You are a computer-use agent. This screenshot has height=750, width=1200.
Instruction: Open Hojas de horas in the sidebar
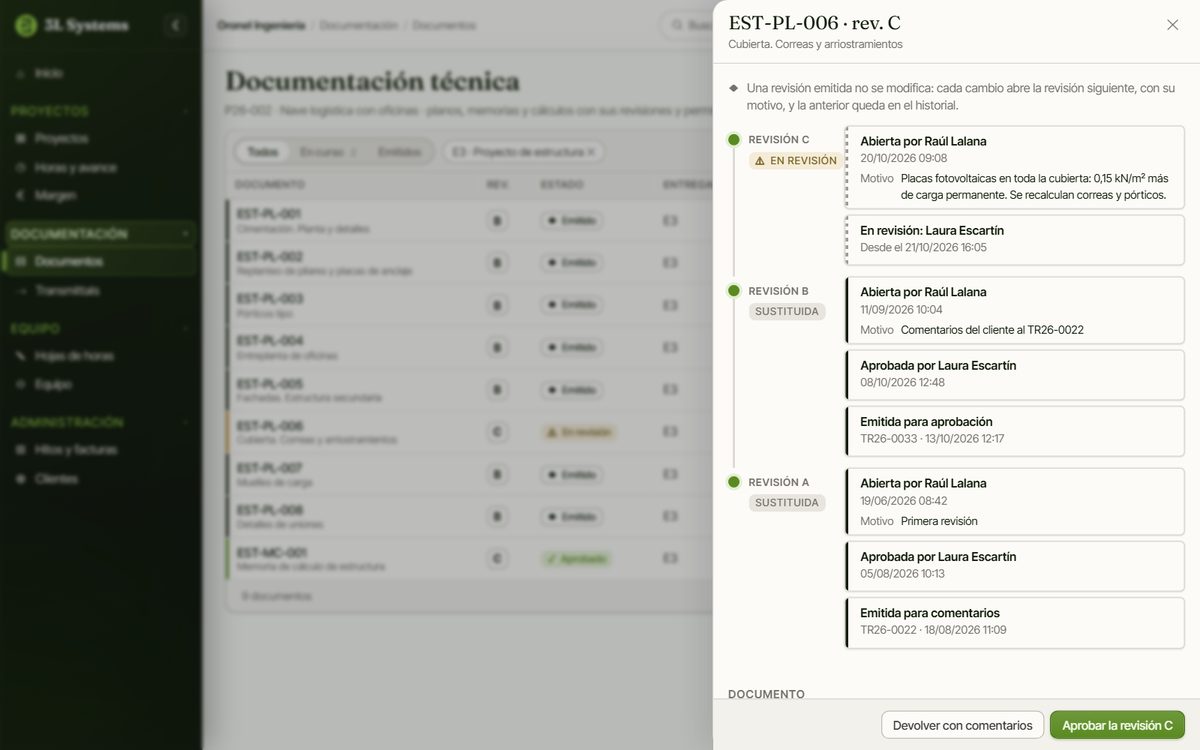point(100,355)
